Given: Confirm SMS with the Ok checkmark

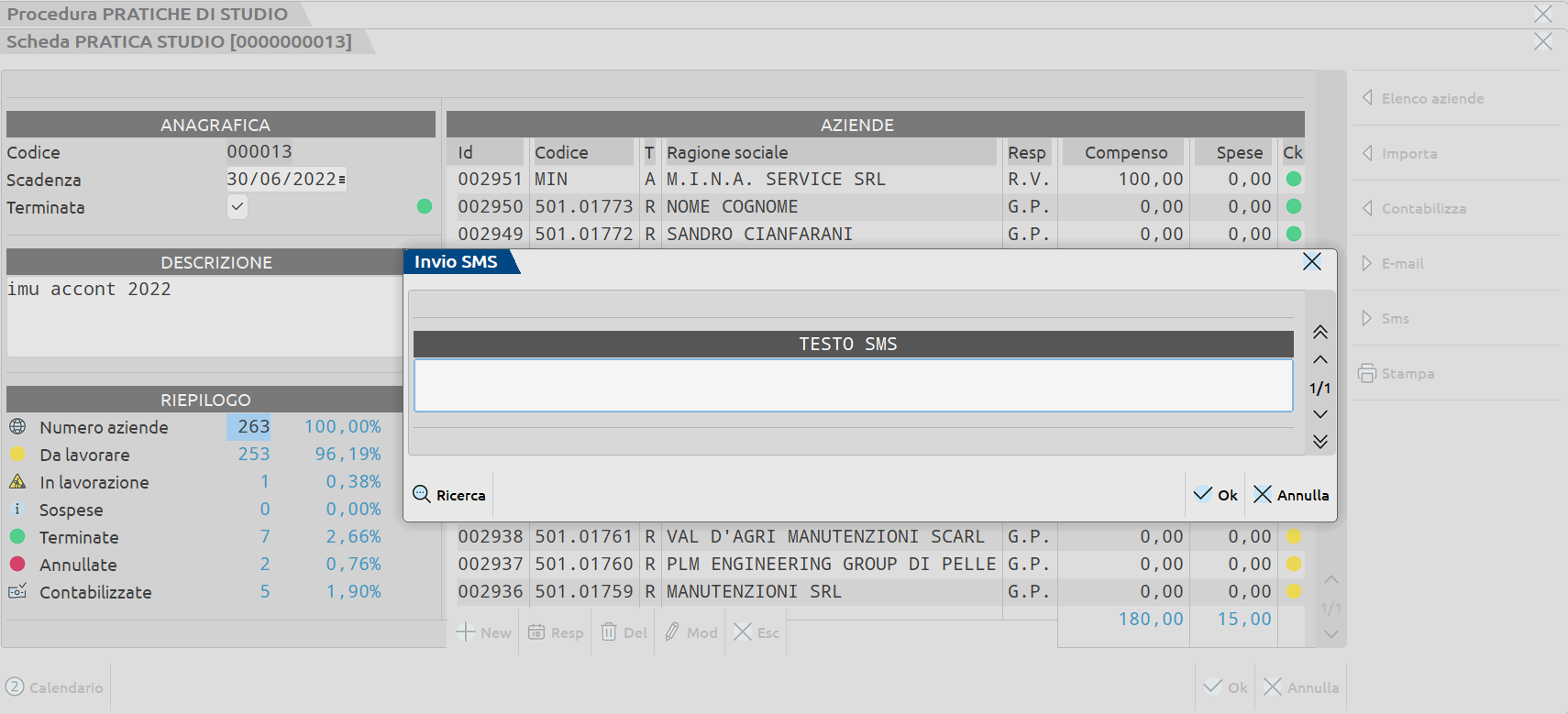Looking at the screenshot, I should (1203, 494).
